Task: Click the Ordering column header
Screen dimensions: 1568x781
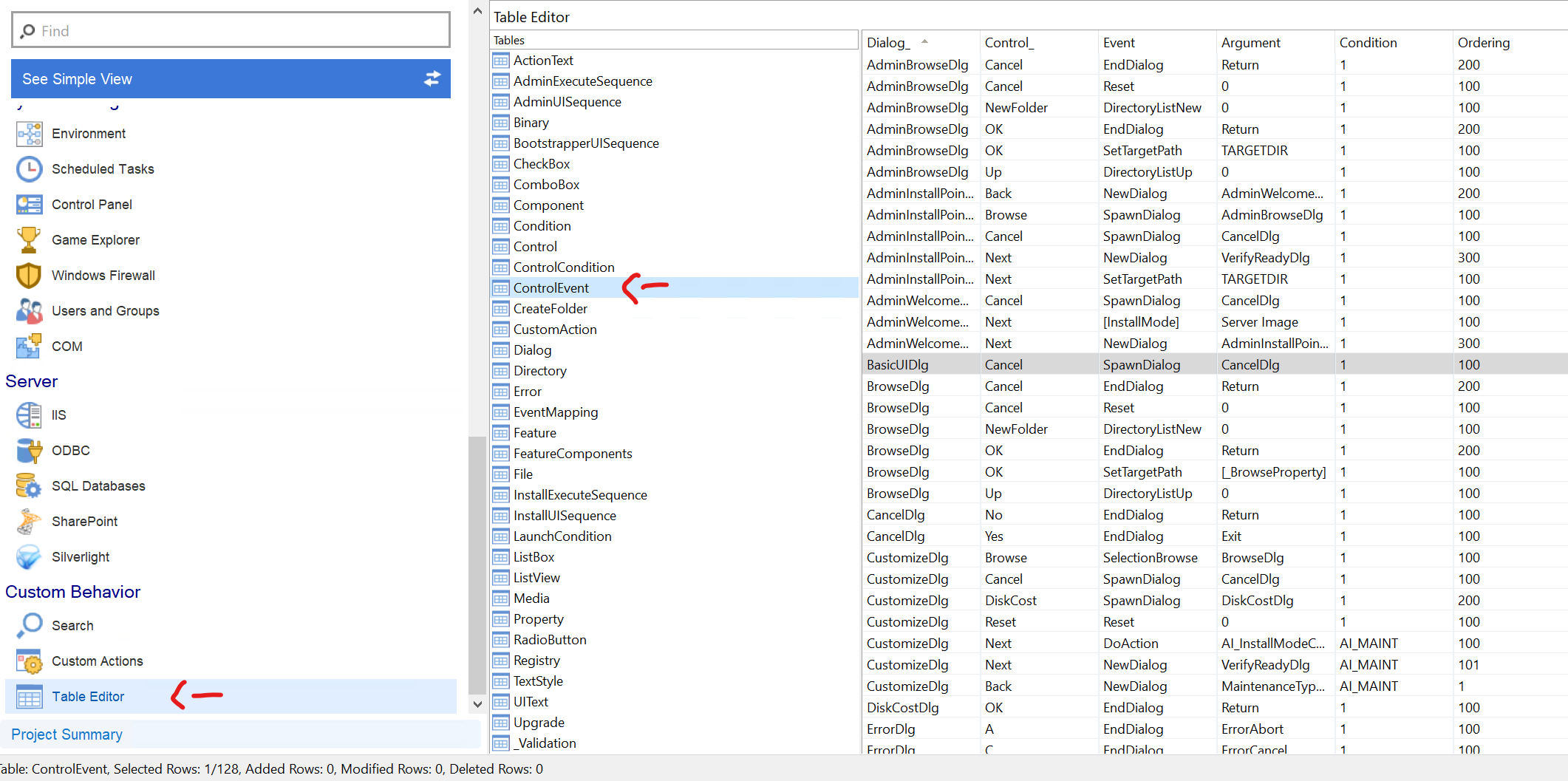Action: point(1483,43)
